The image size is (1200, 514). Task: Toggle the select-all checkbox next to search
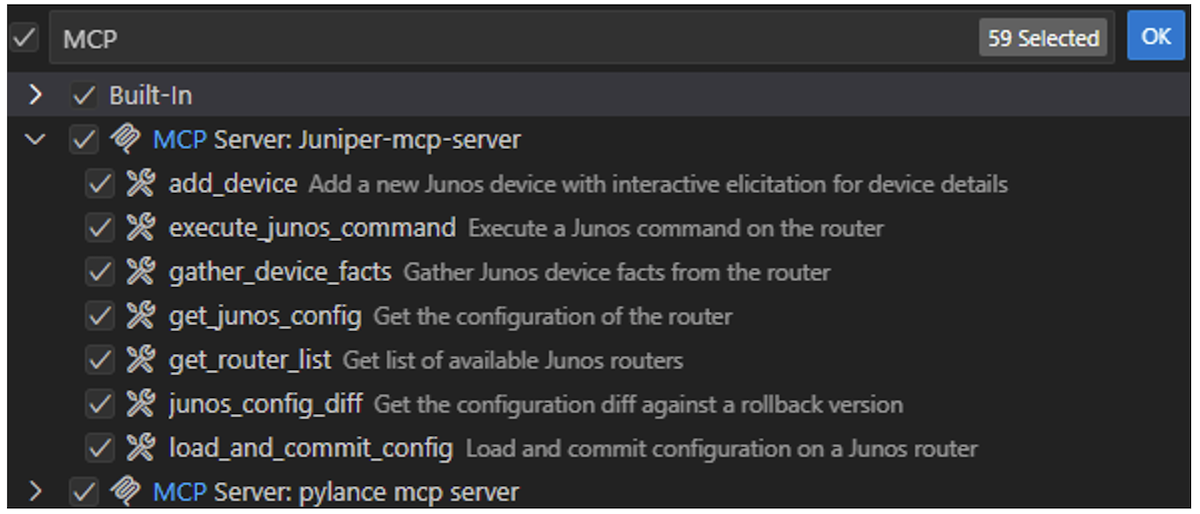(x=23, y=38)
